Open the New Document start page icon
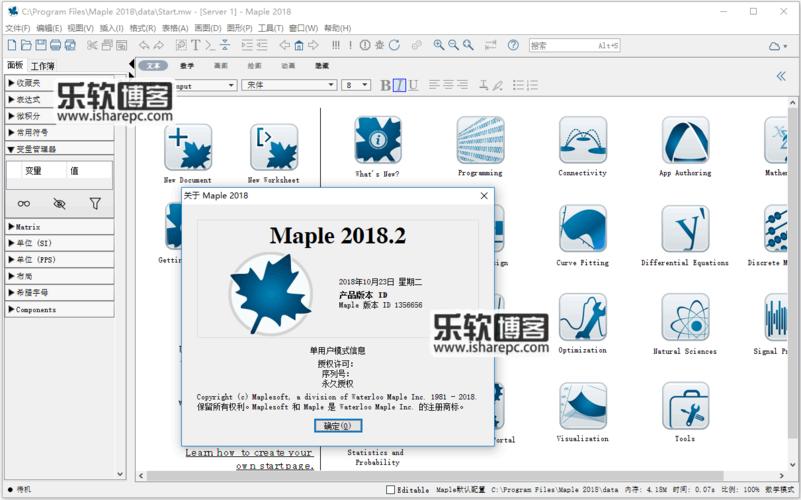This screenshot has width=801, height=500. tap(187, 147)
